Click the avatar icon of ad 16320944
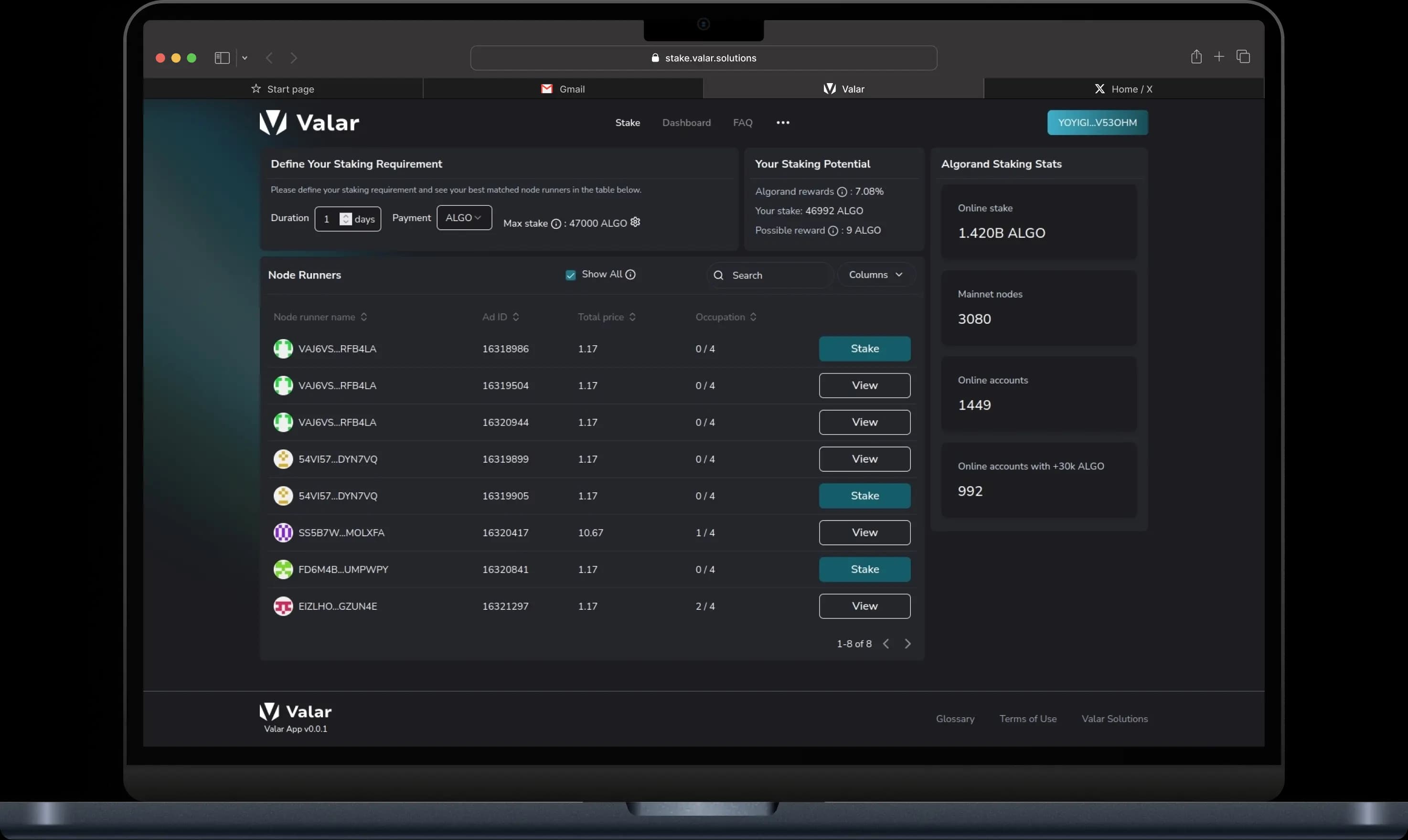The image size is (1408, 840). 283,422
